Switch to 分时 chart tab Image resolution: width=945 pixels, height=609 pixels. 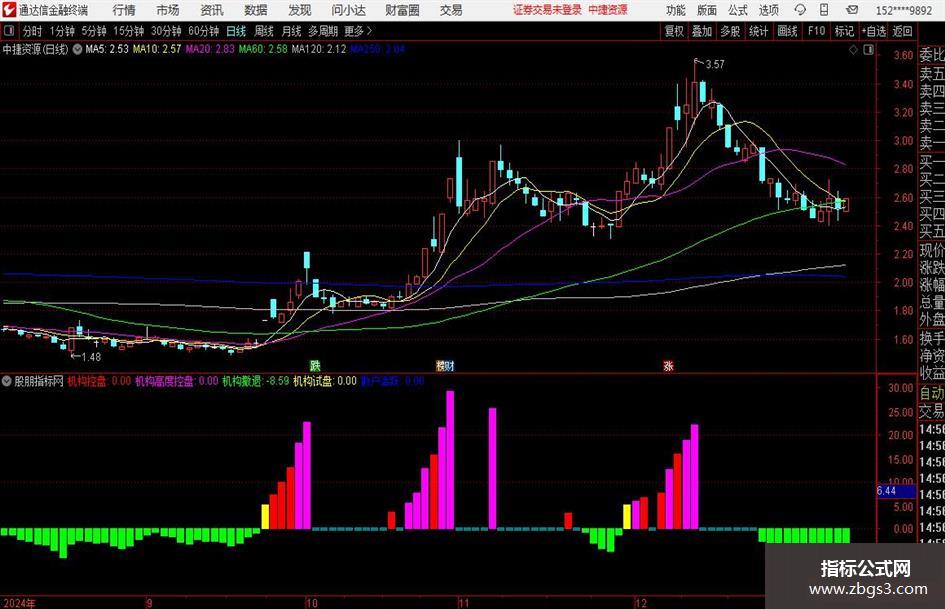pyautogui.click(x=33, y=31)
